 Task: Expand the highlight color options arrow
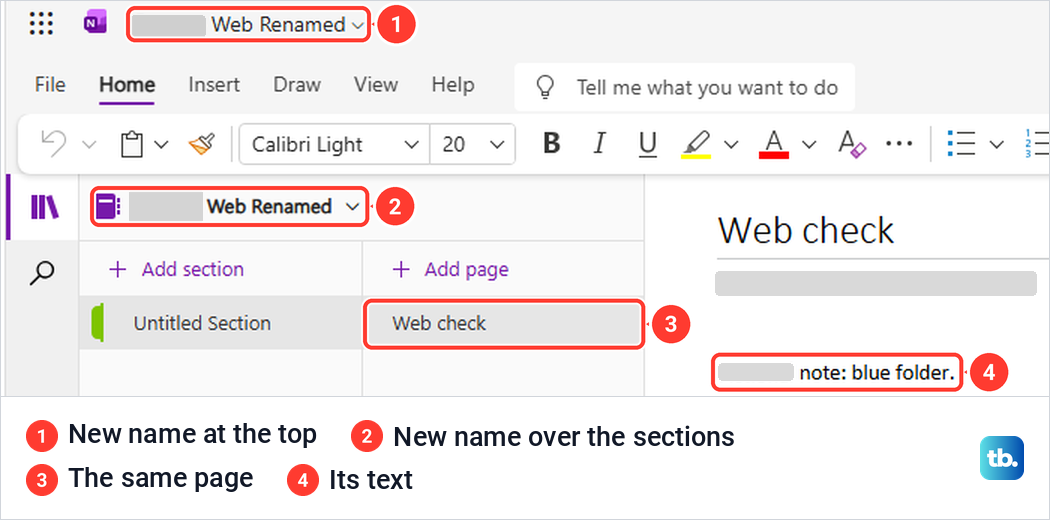tap(731, 144)
